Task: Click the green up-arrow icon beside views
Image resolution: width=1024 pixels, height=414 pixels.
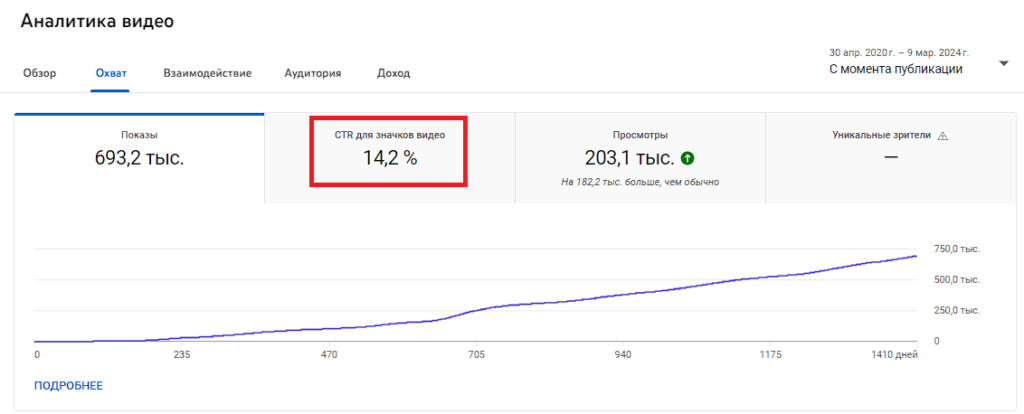Action: point(688,158)
